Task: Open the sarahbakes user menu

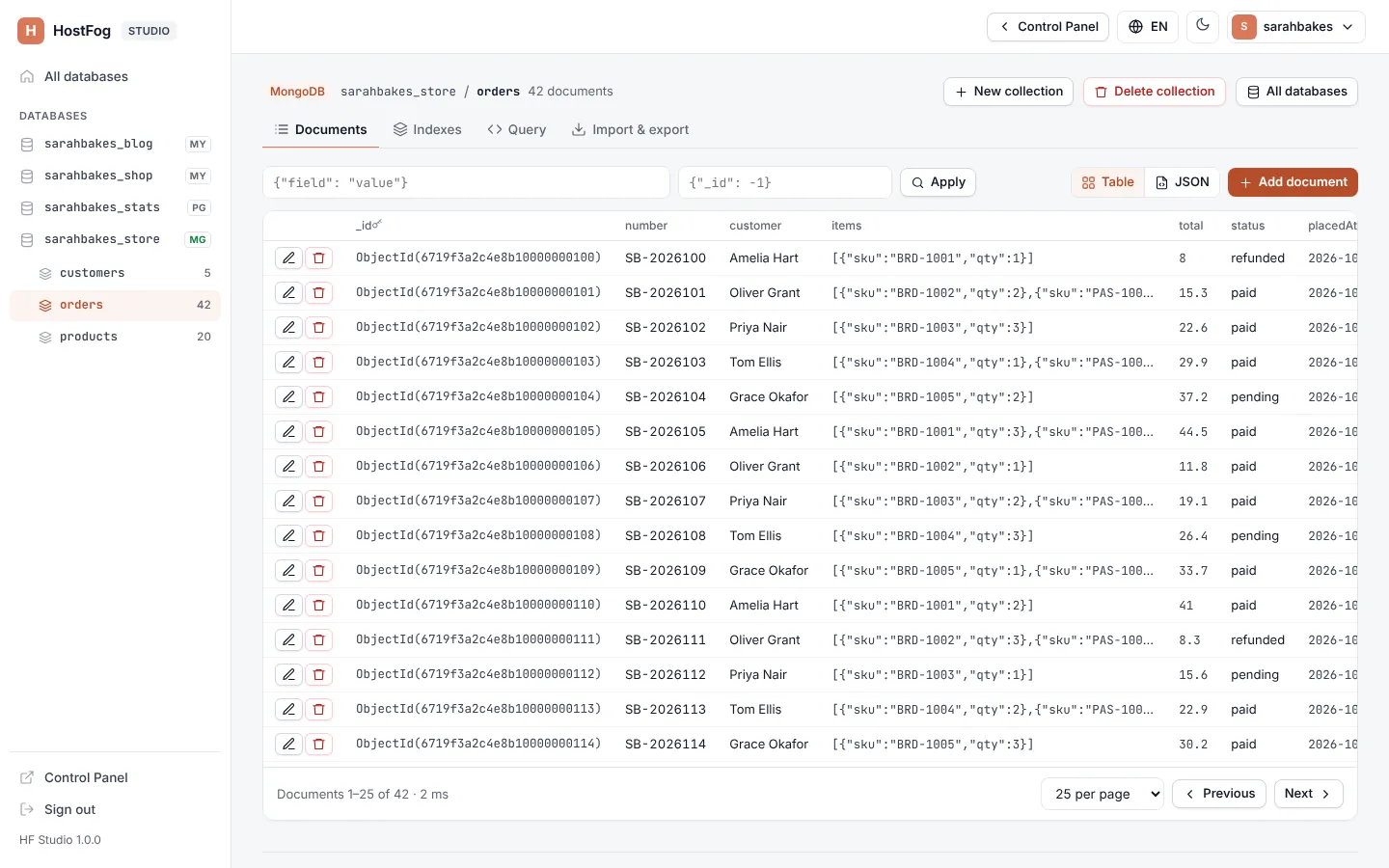Action: point(1296,27)
